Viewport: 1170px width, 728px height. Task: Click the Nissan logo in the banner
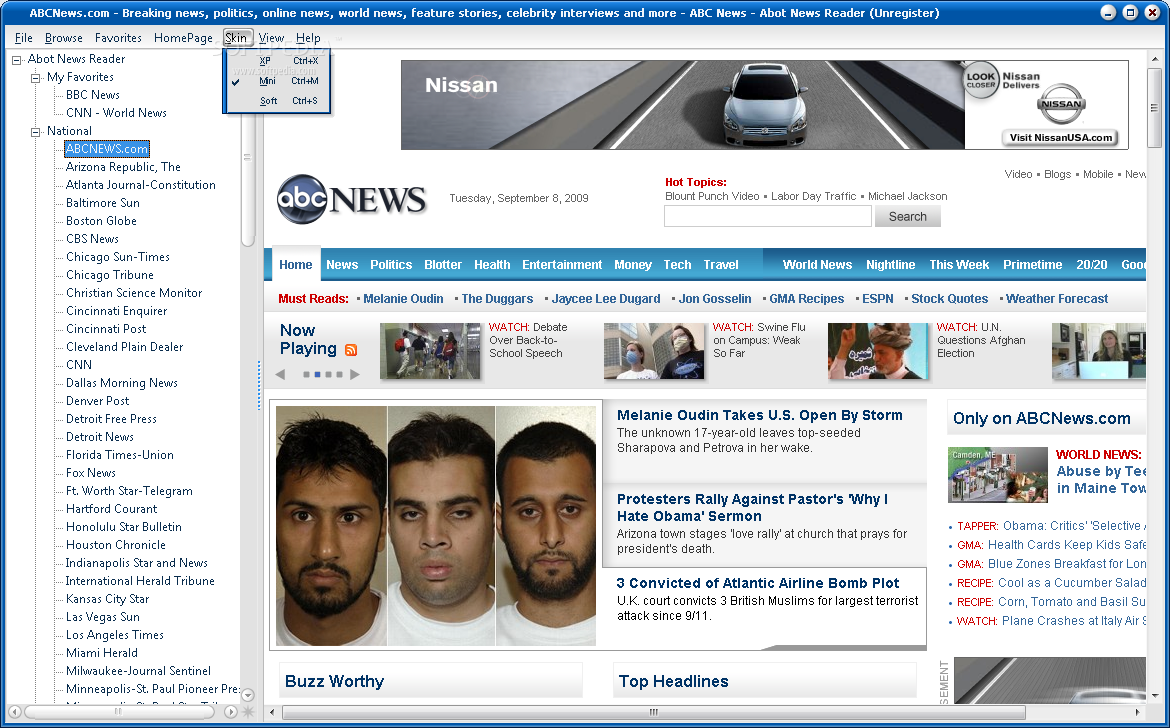tap(1061, 104)
